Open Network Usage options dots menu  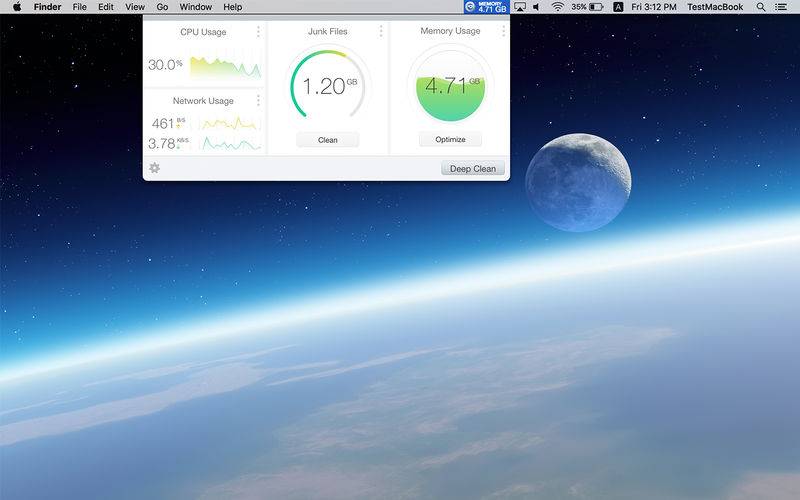(258, 101)
